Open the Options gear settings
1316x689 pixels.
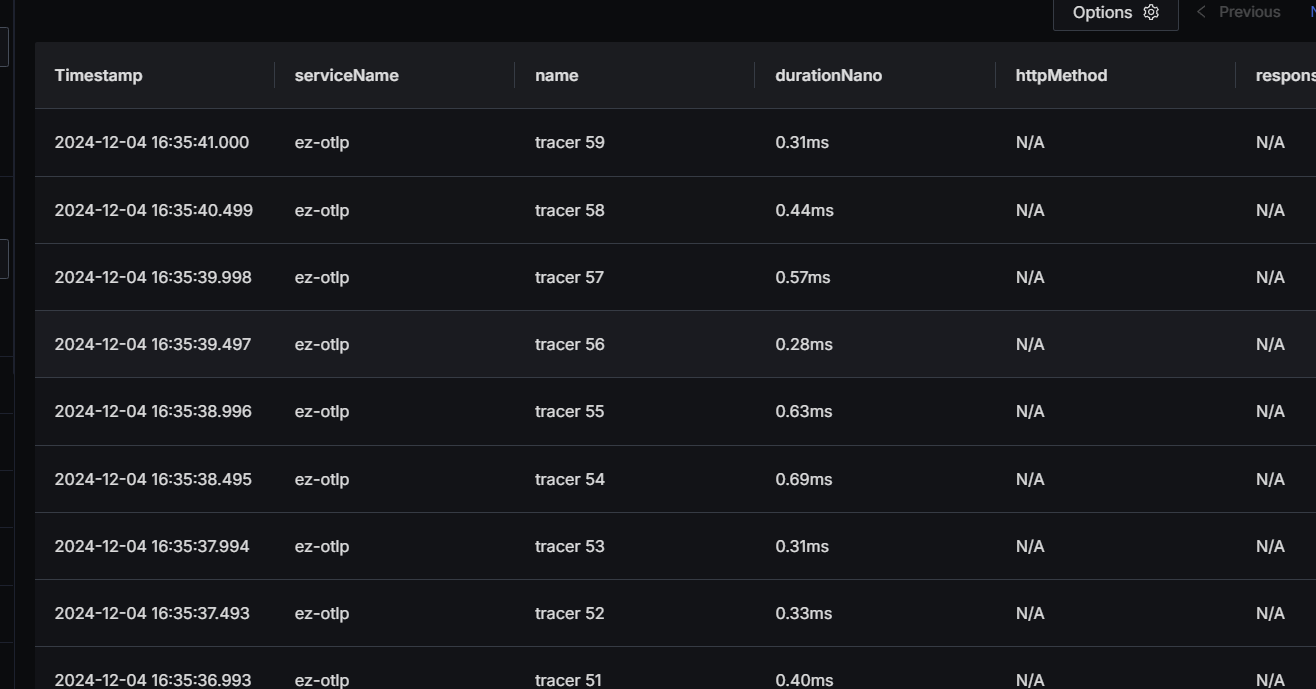pyautogui.click(x=1115, y=13)
